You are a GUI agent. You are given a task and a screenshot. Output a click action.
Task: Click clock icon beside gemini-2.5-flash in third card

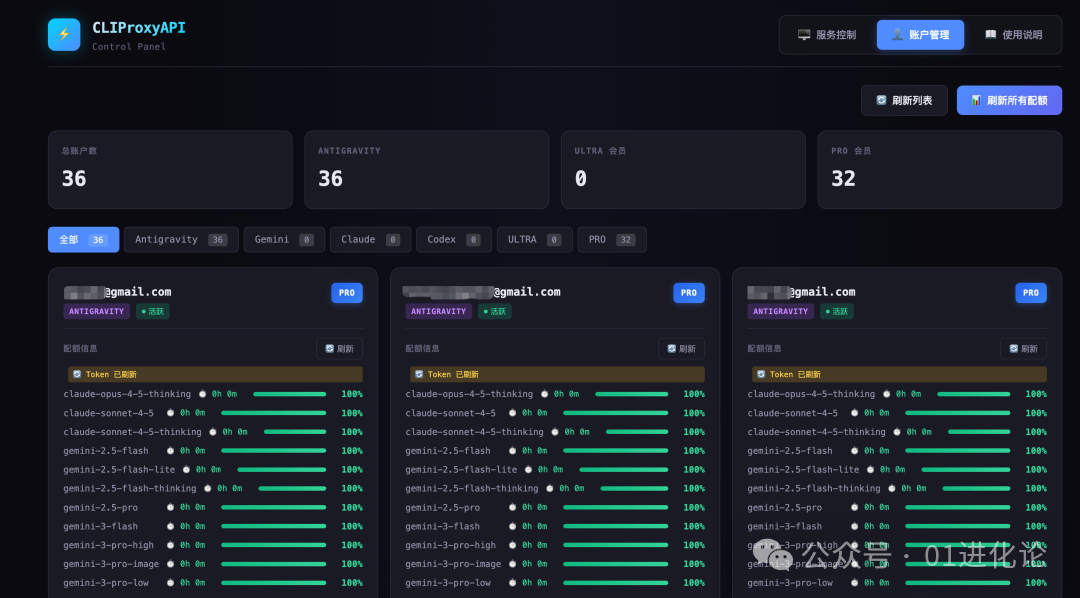point(855,451)
